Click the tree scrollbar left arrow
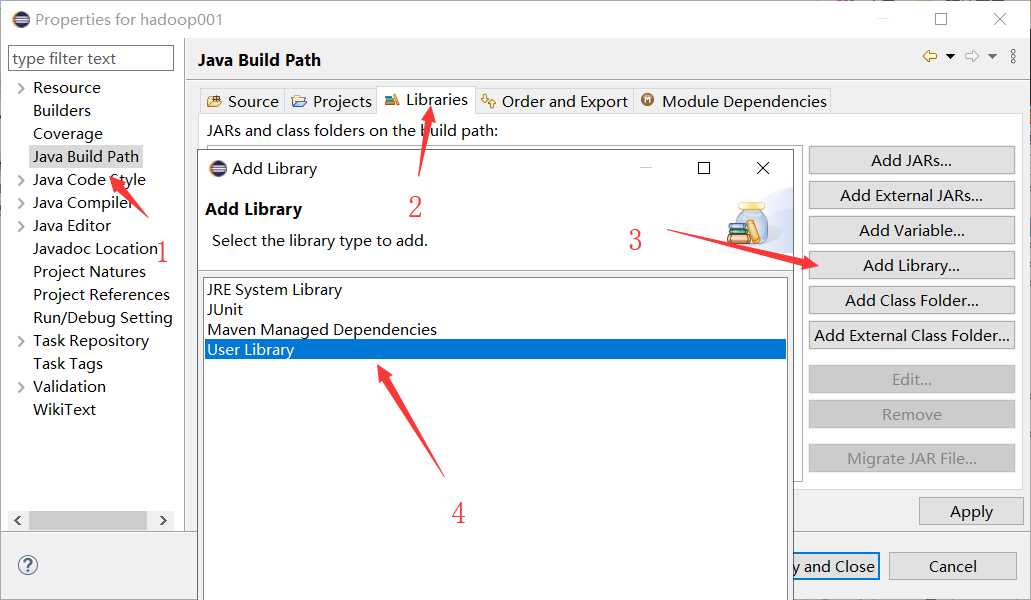 (18, 520)
